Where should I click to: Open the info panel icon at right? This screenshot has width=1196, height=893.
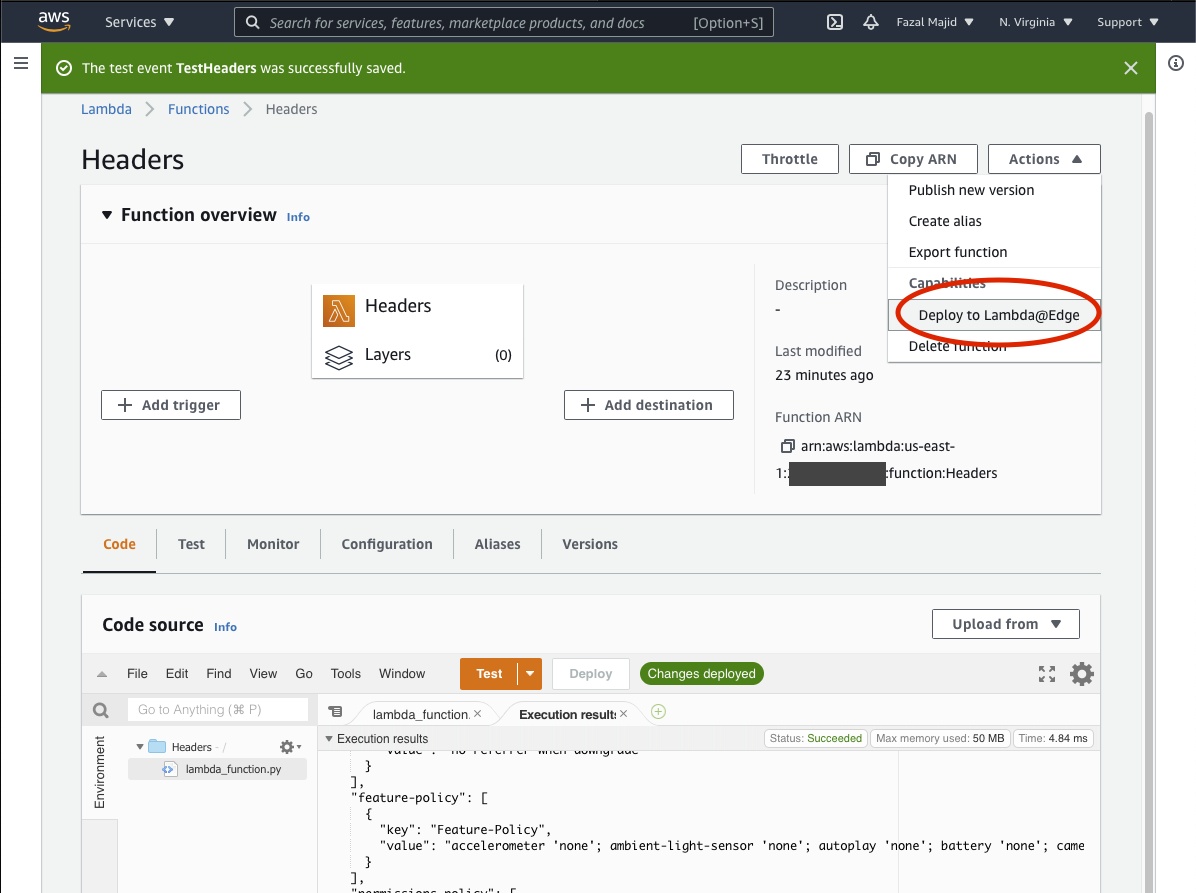(1176, 64)
